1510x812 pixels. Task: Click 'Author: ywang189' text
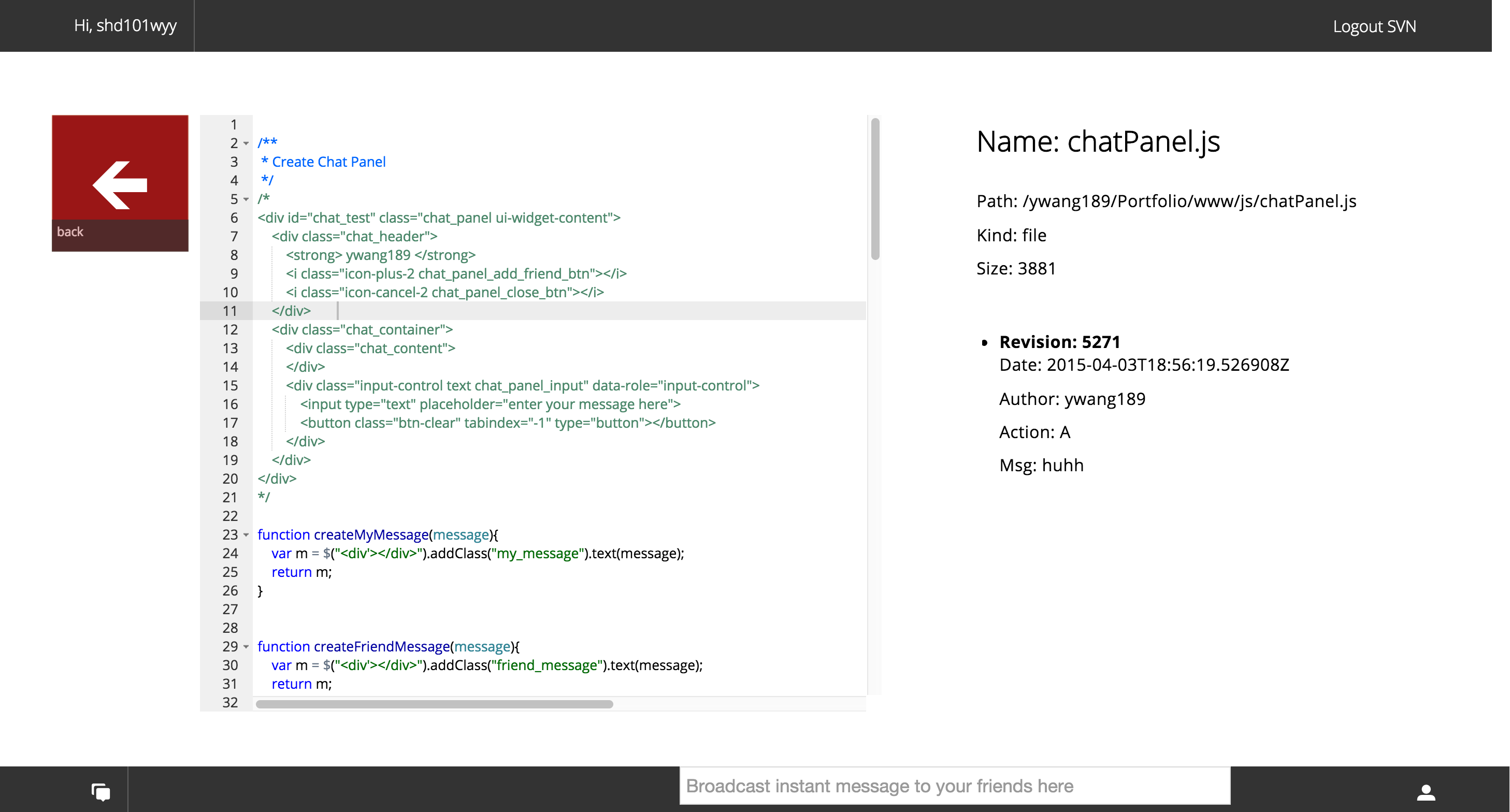(x=1072, y=399)
